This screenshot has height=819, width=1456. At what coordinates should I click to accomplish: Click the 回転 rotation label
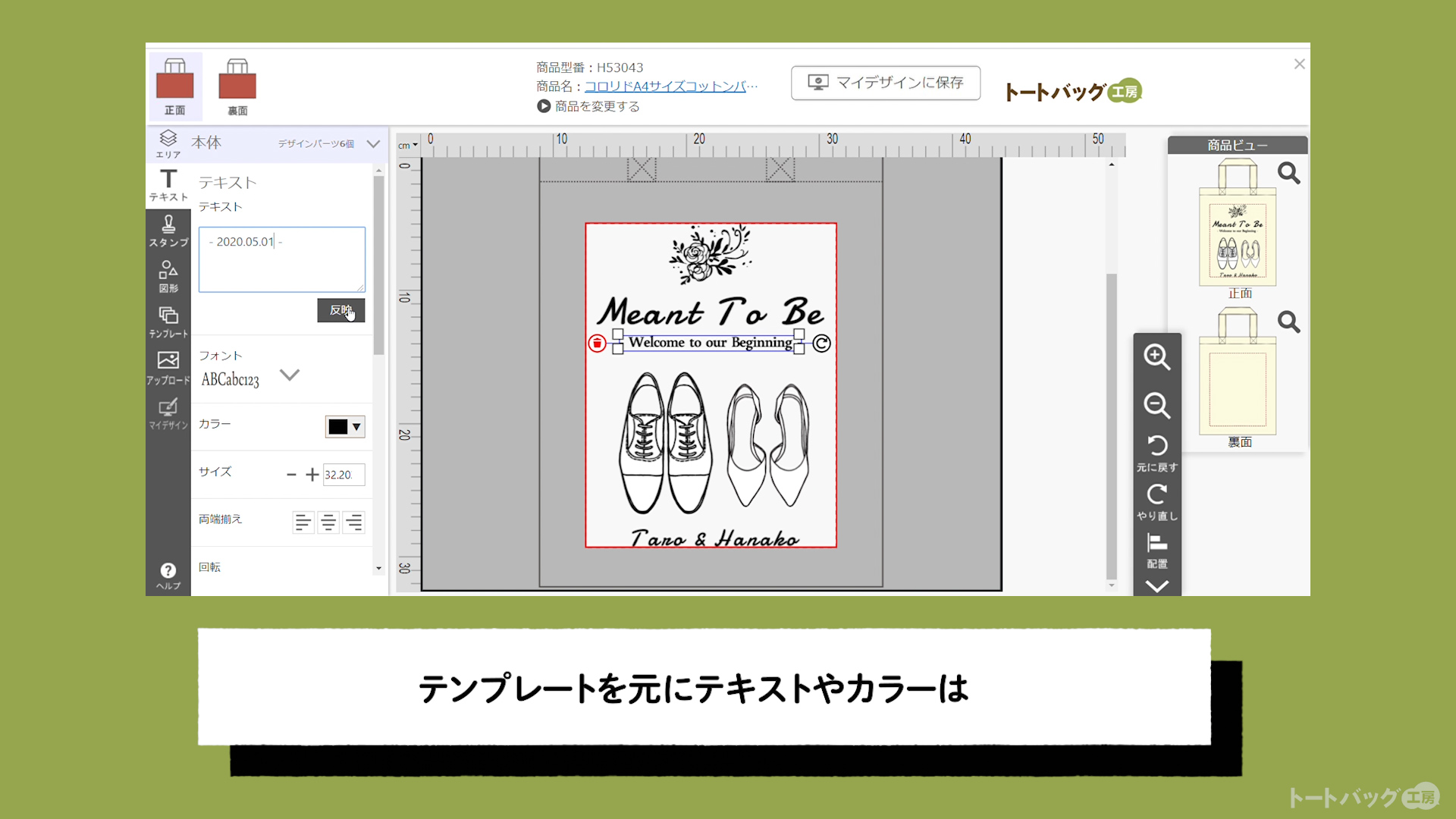click(x=210, y=567)
